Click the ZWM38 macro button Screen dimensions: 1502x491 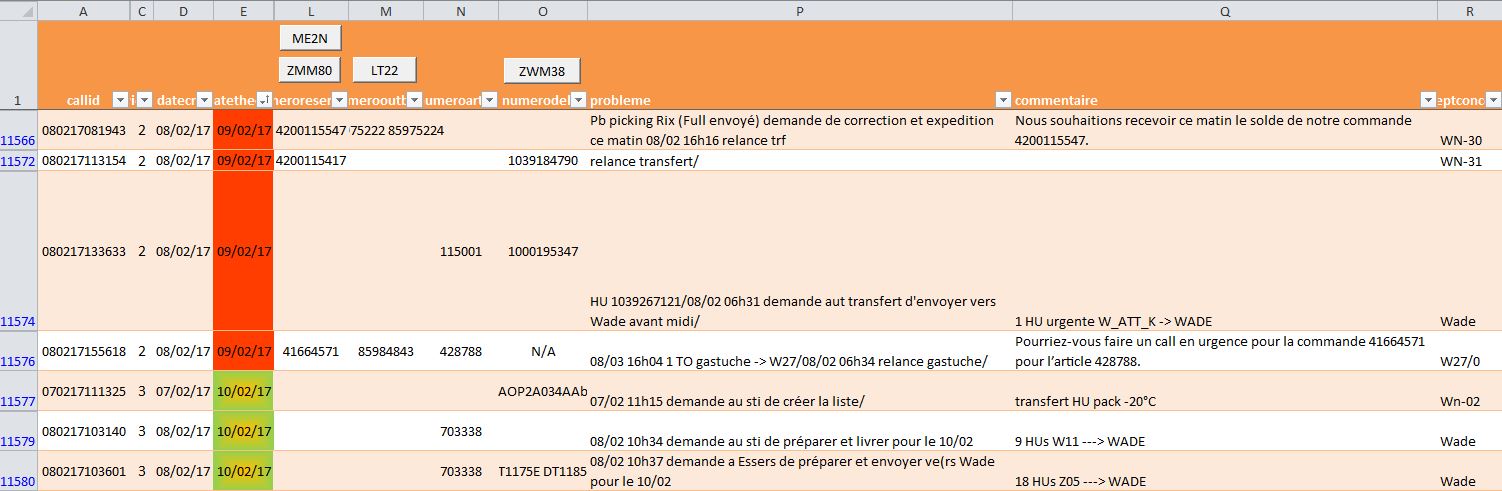pyautogui.click(x=542, y=71)
